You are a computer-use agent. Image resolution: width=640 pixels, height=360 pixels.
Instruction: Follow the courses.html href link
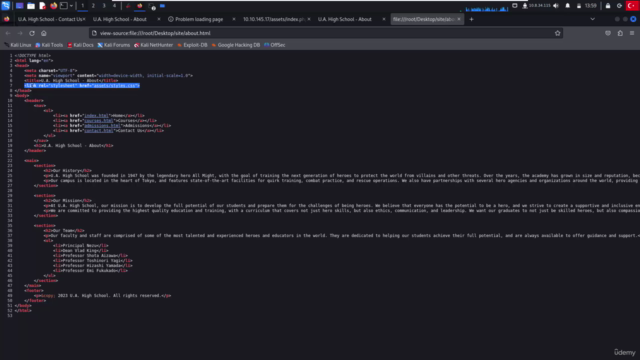[99, 120]
